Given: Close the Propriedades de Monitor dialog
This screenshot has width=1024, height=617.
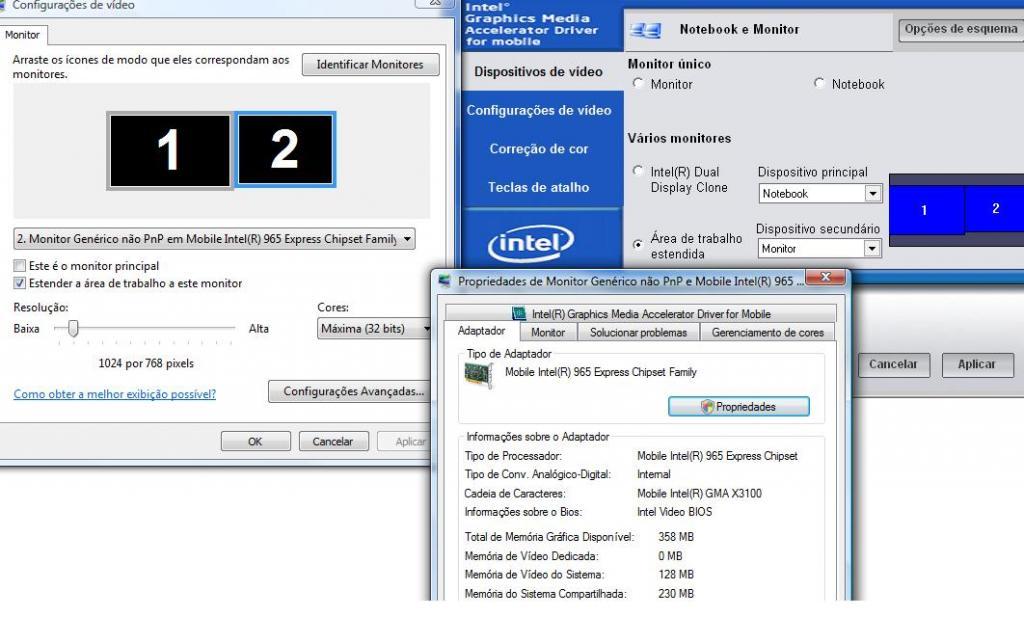Looking at the screenshot, I should point(825,277).
